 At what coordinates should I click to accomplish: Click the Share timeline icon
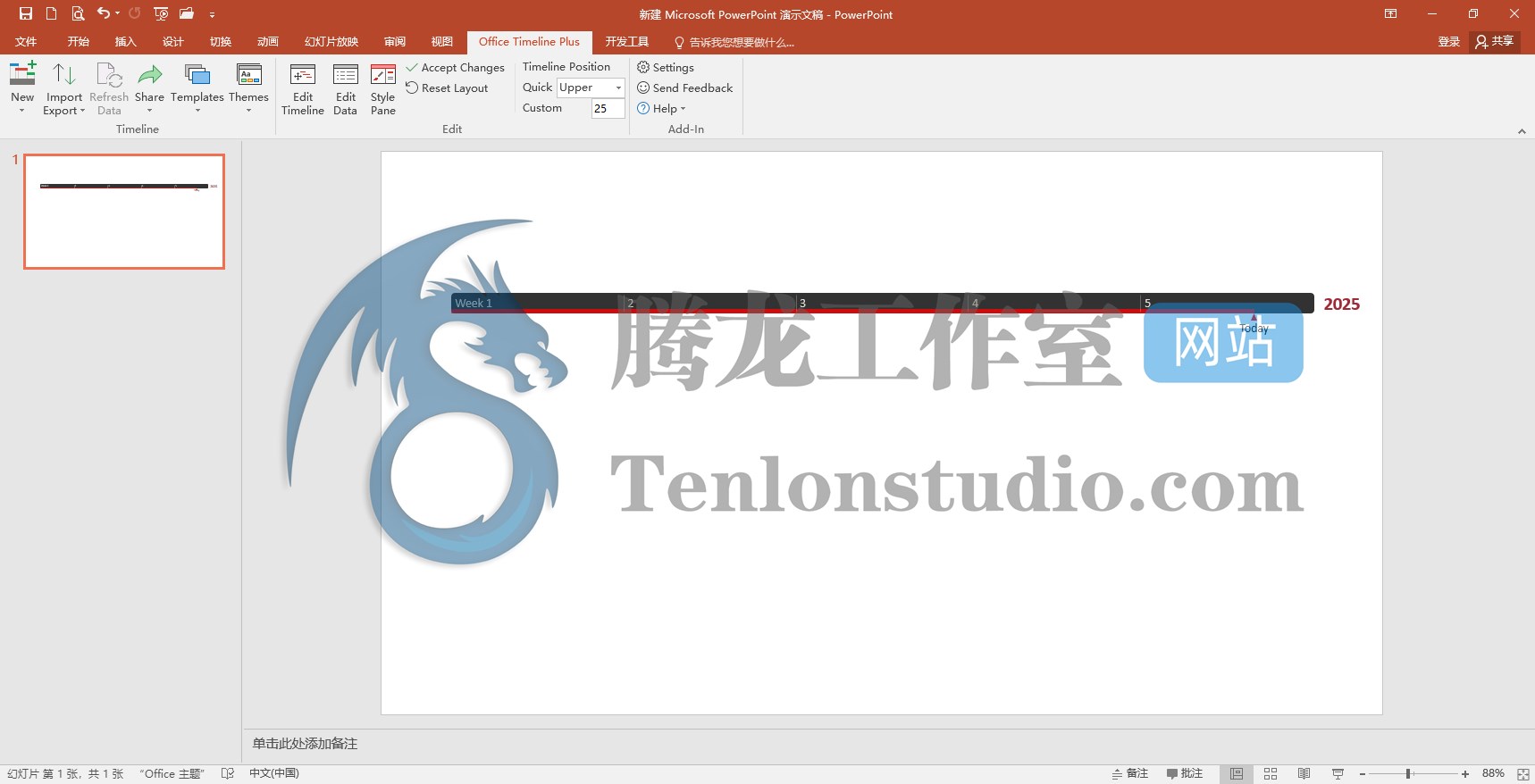pyautogui.click(x=149, y=88)
